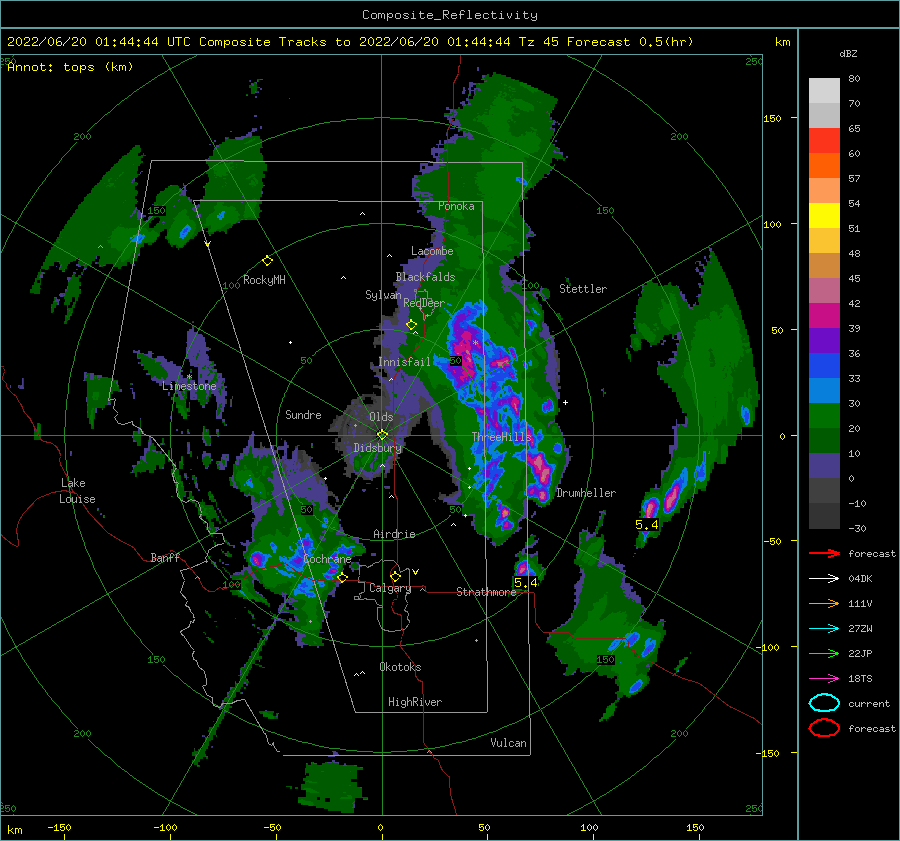
Task: Click the Olds label
Action: coord(381,417)
